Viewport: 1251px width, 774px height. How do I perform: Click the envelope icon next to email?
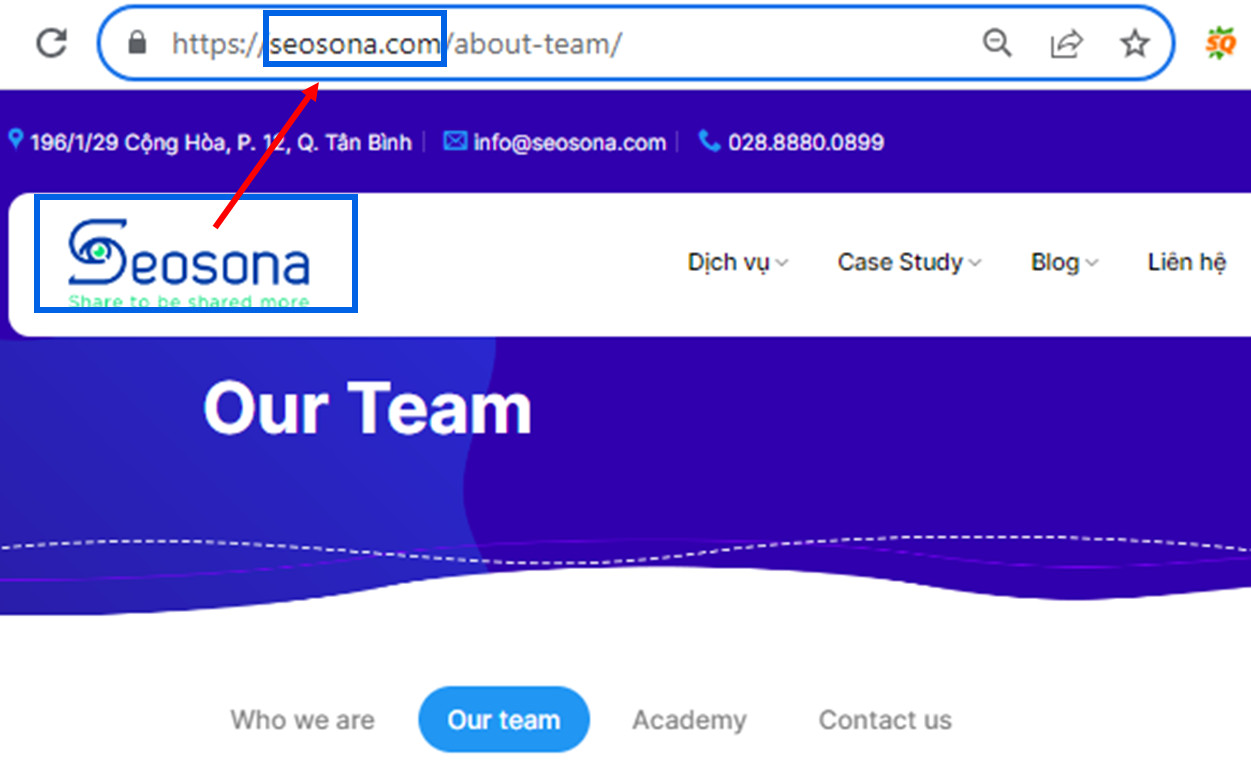tap(455, 141)
